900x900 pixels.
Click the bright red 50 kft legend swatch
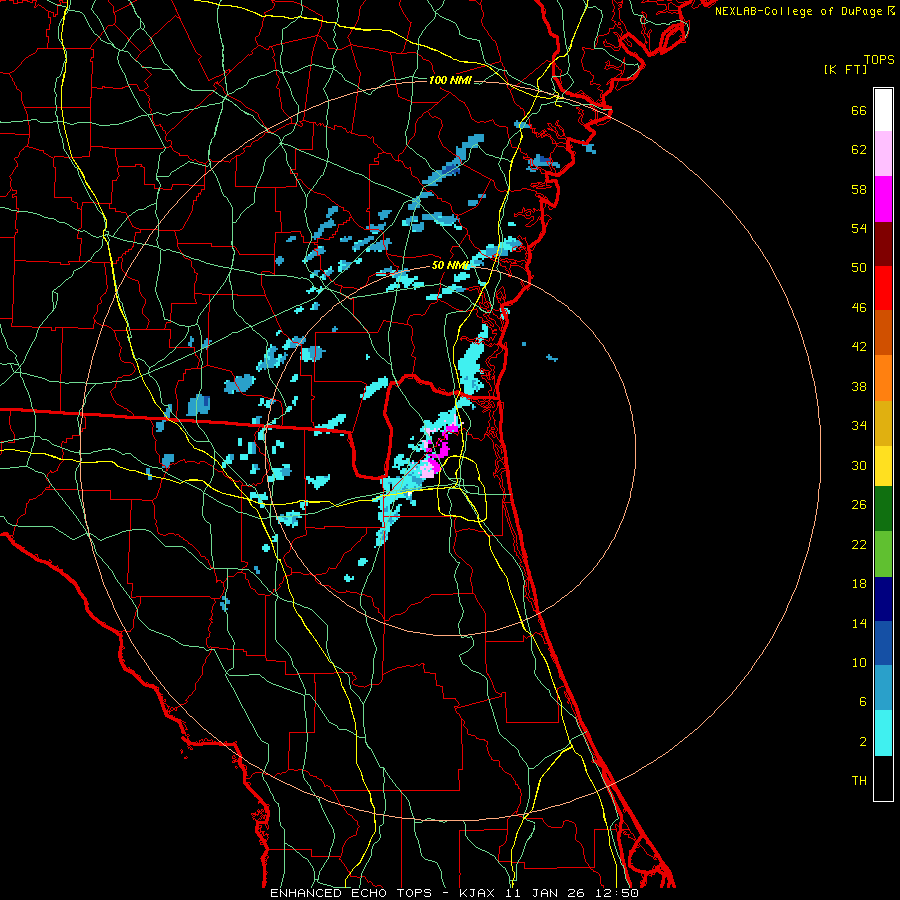pos(883,288)
